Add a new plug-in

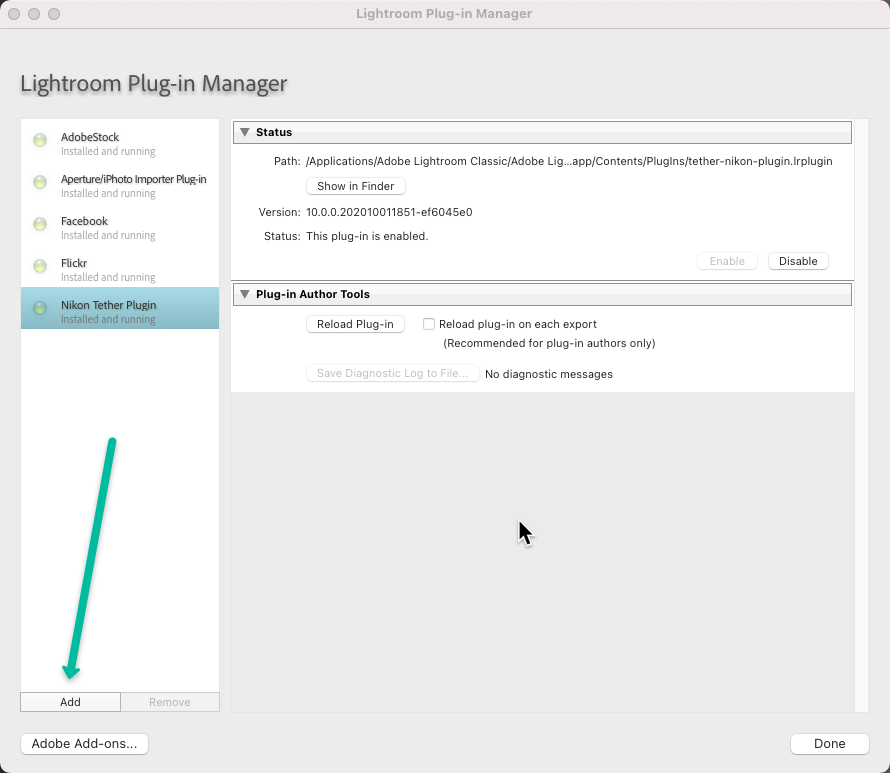click(x=70, y=702)
